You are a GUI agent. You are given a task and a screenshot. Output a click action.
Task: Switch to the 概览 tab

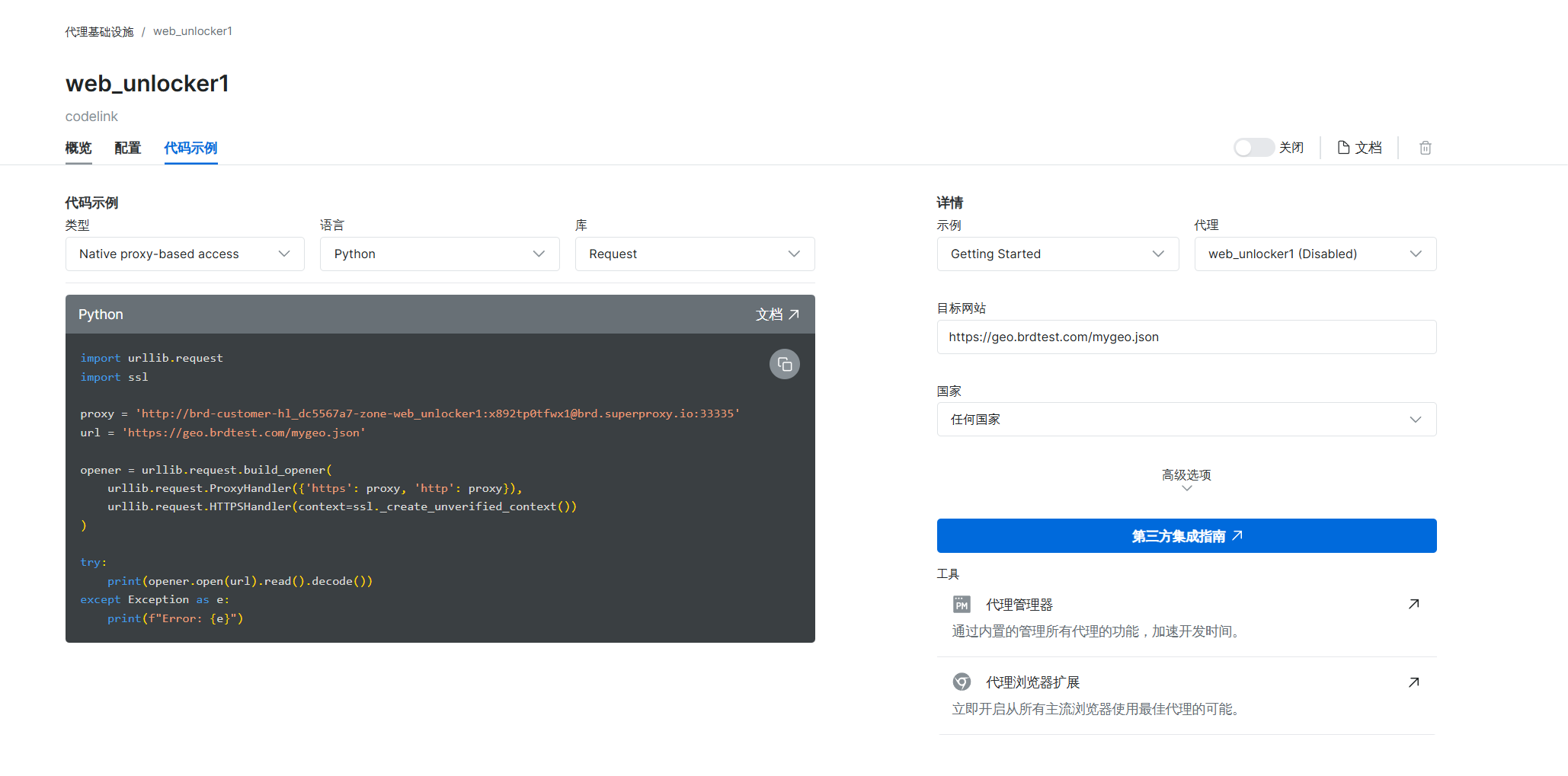(78, 148)
